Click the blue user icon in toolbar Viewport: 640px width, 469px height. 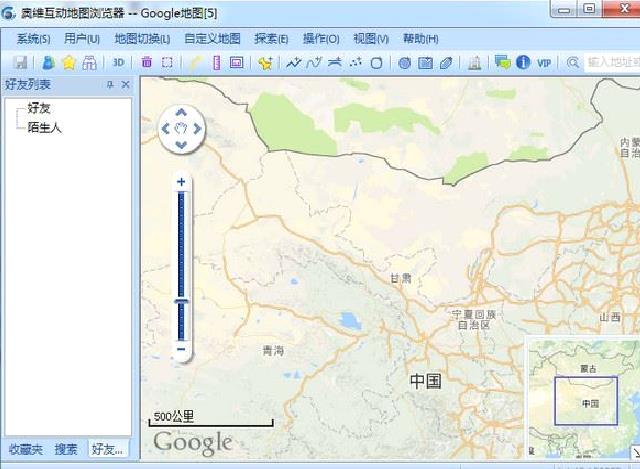click(49, 62)
